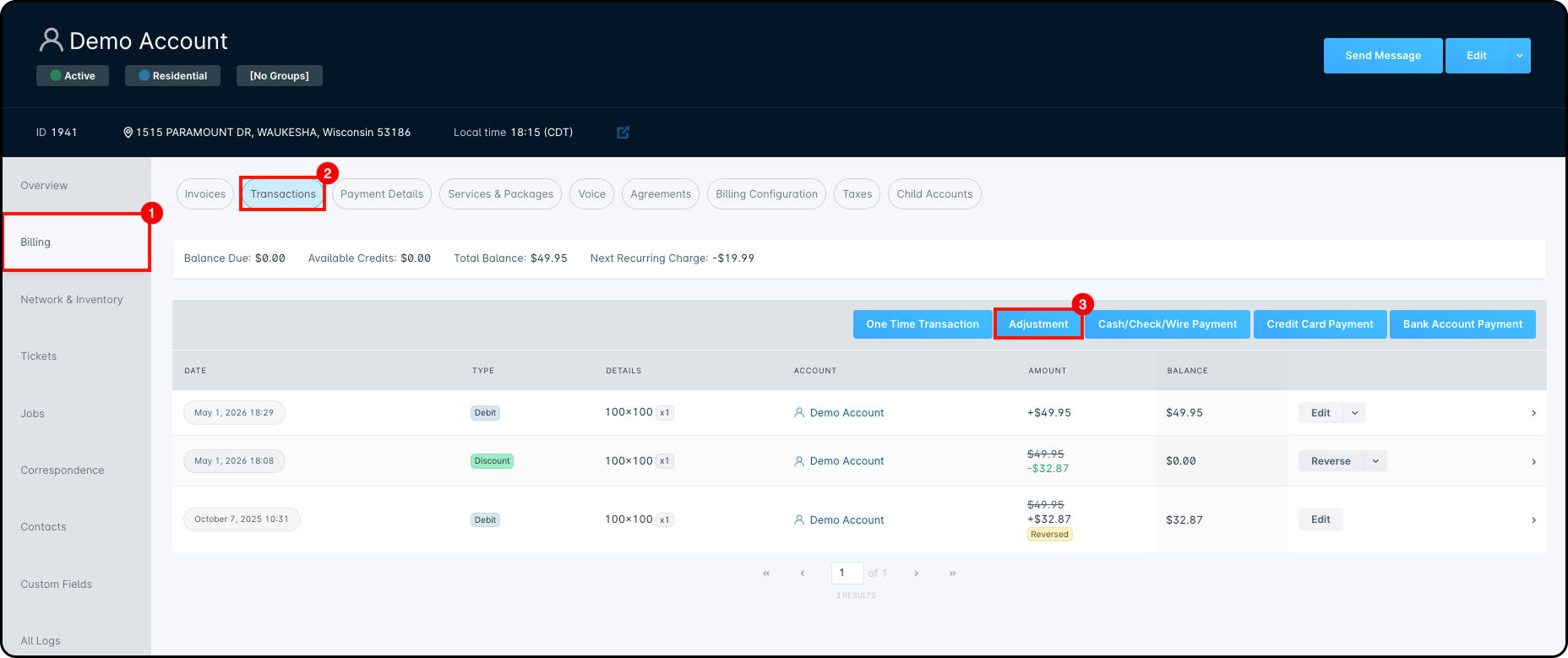Screen dimensions: 1568x658
Task: Click the user icon beside Demo Account title
Action: click(52, 40)
